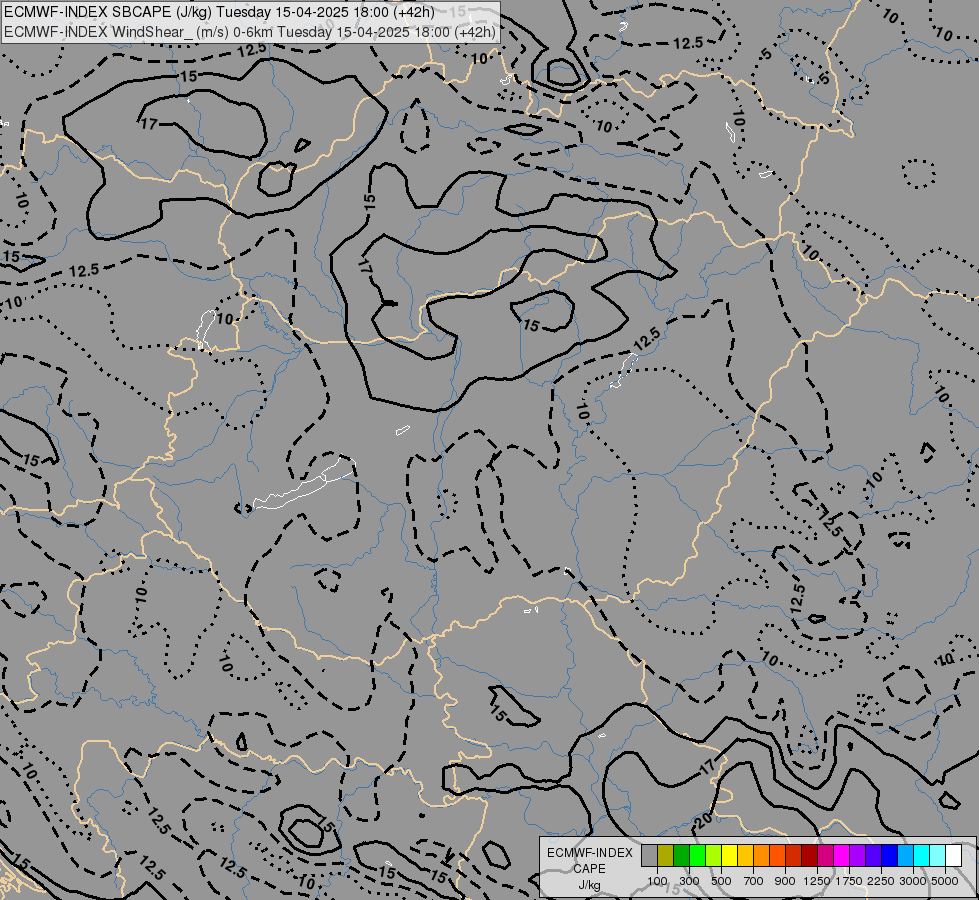This screenshot has width=979, height=900.
Task: Click the 300 tick label in legend
Action: point(689,881)
